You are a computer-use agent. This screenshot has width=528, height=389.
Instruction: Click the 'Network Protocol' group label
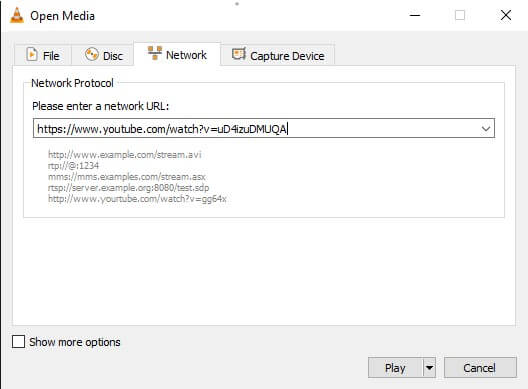72,83
